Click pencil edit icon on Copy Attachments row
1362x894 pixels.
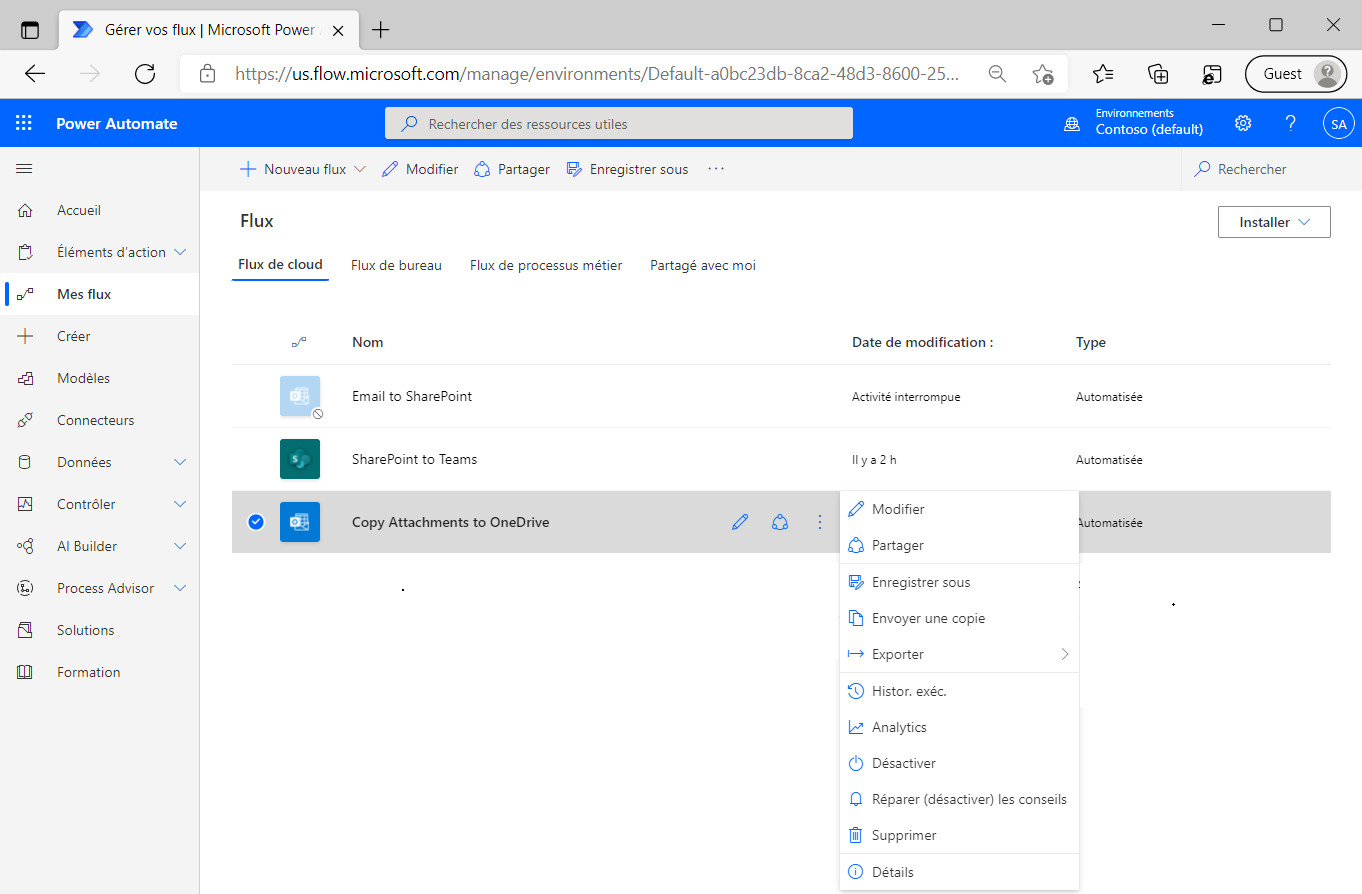740,522
